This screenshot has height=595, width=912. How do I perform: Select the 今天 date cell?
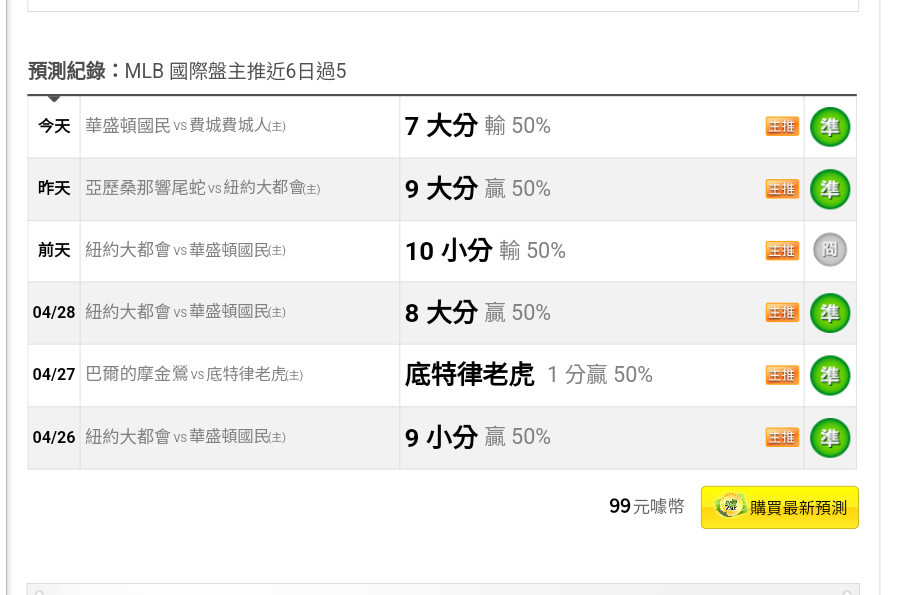[54, 126]
